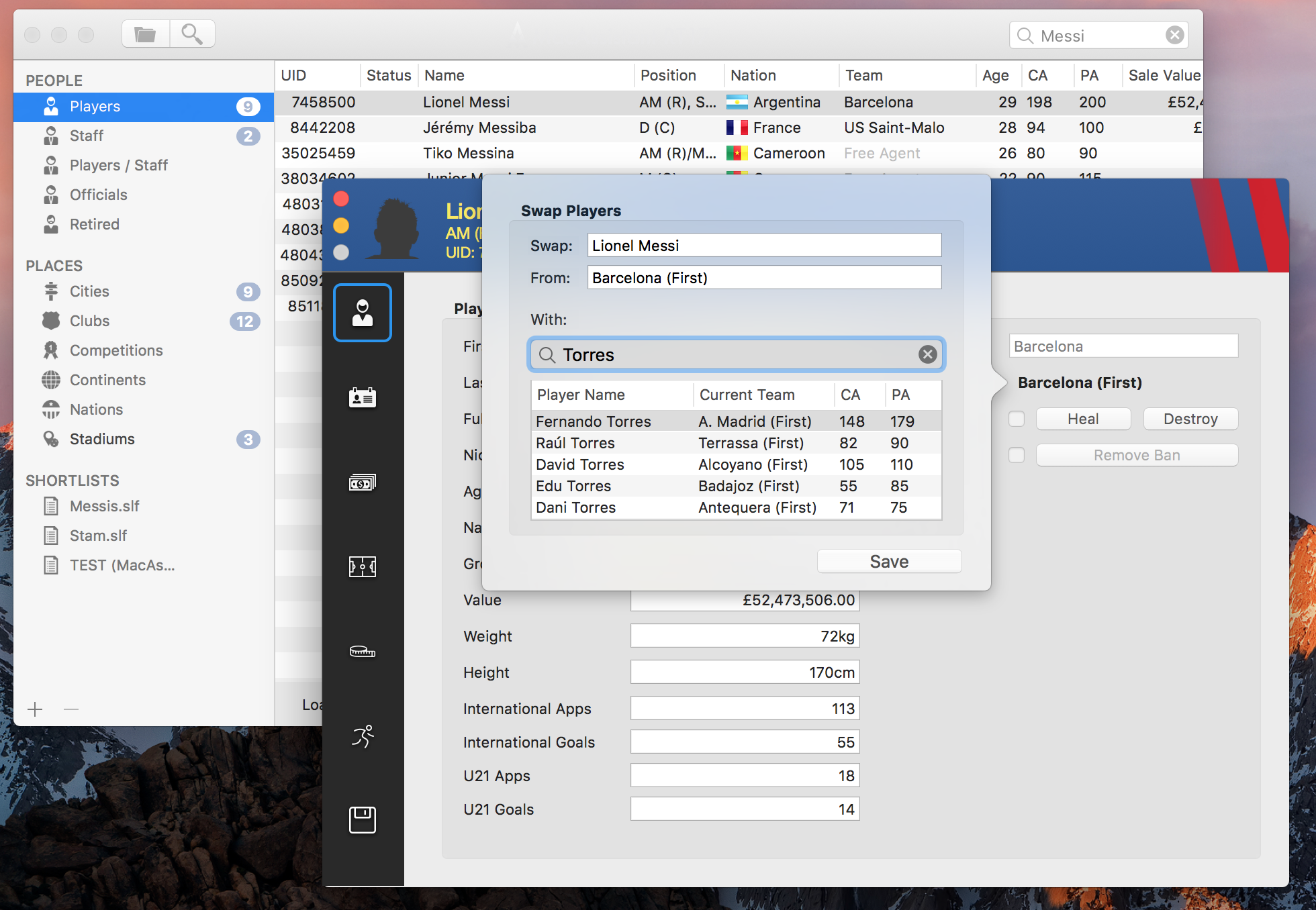Select the player profile tab icon
The height and width of the screenshot is (910, 1316).
363,313
